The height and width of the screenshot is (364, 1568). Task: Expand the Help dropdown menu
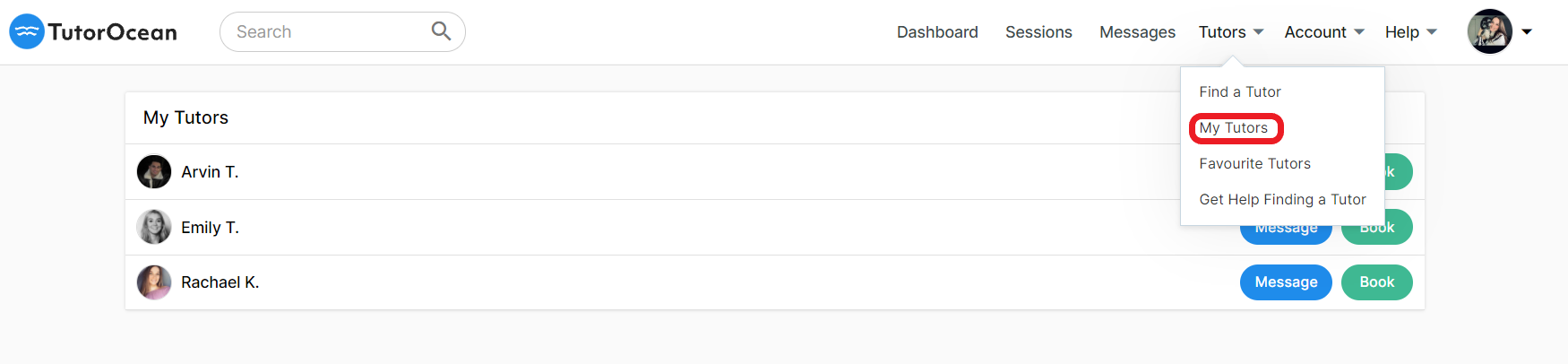(x=1411, y=32)
